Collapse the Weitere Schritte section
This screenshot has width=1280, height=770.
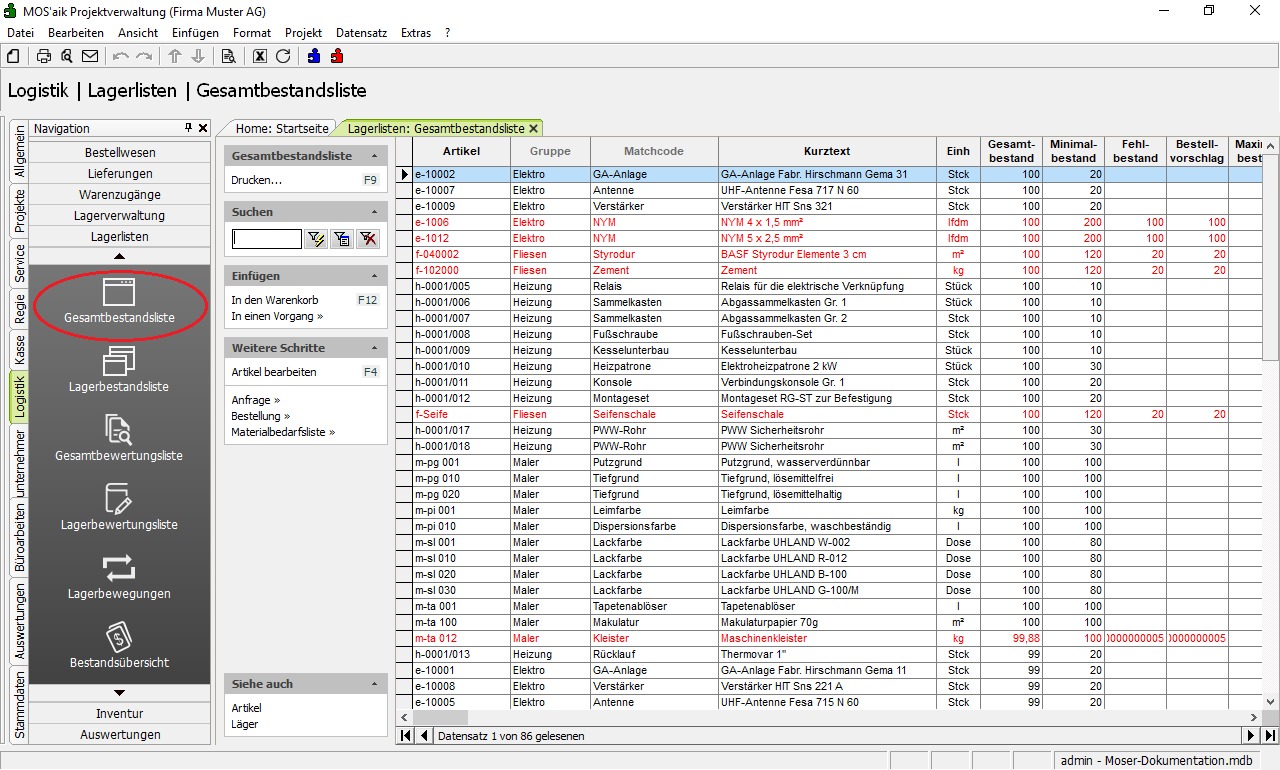tap(375, 348)
